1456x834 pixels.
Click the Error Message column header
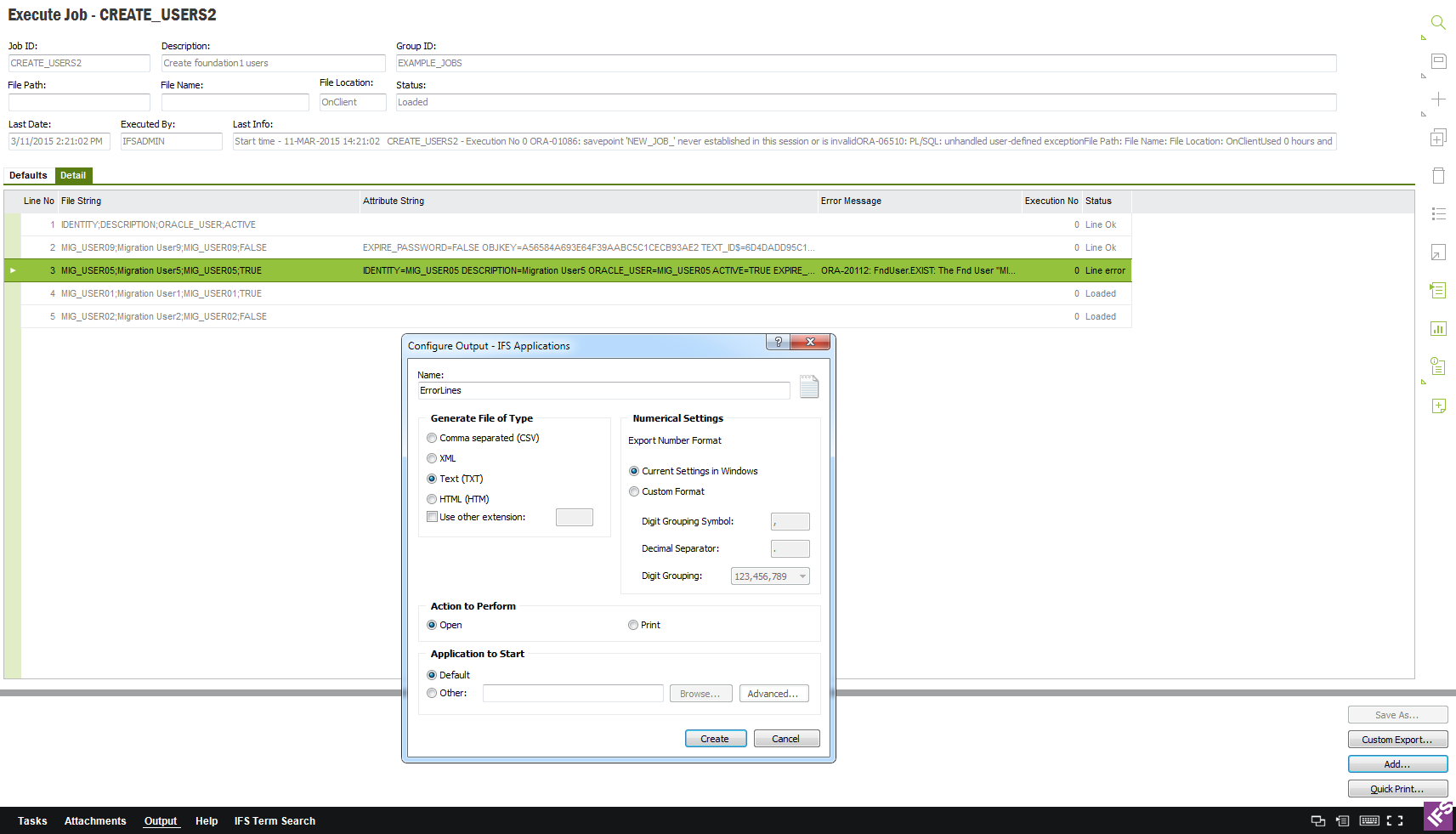920,201
